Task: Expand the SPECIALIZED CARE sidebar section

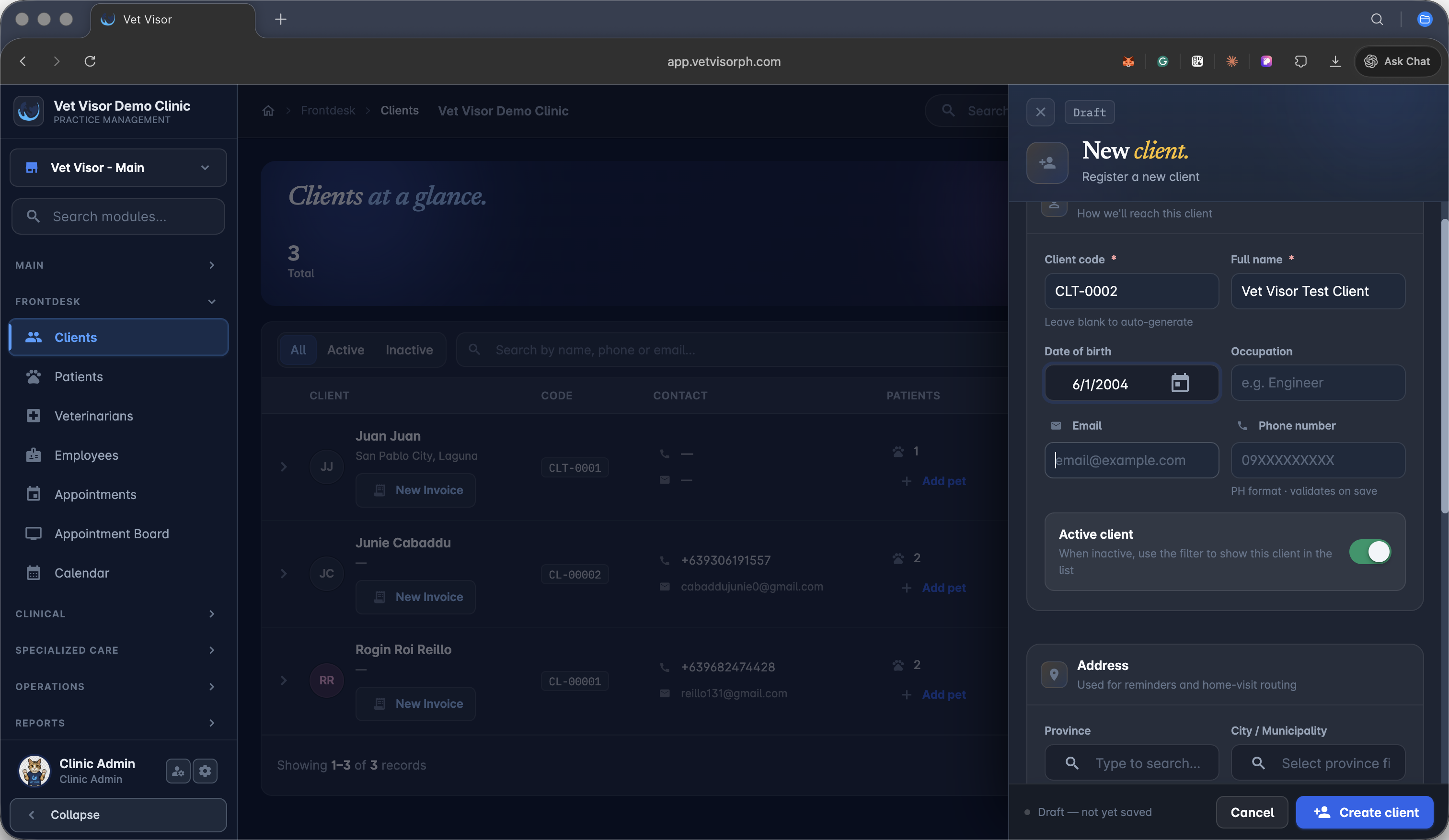Action: pyautogui.click(x=118, y=650)
